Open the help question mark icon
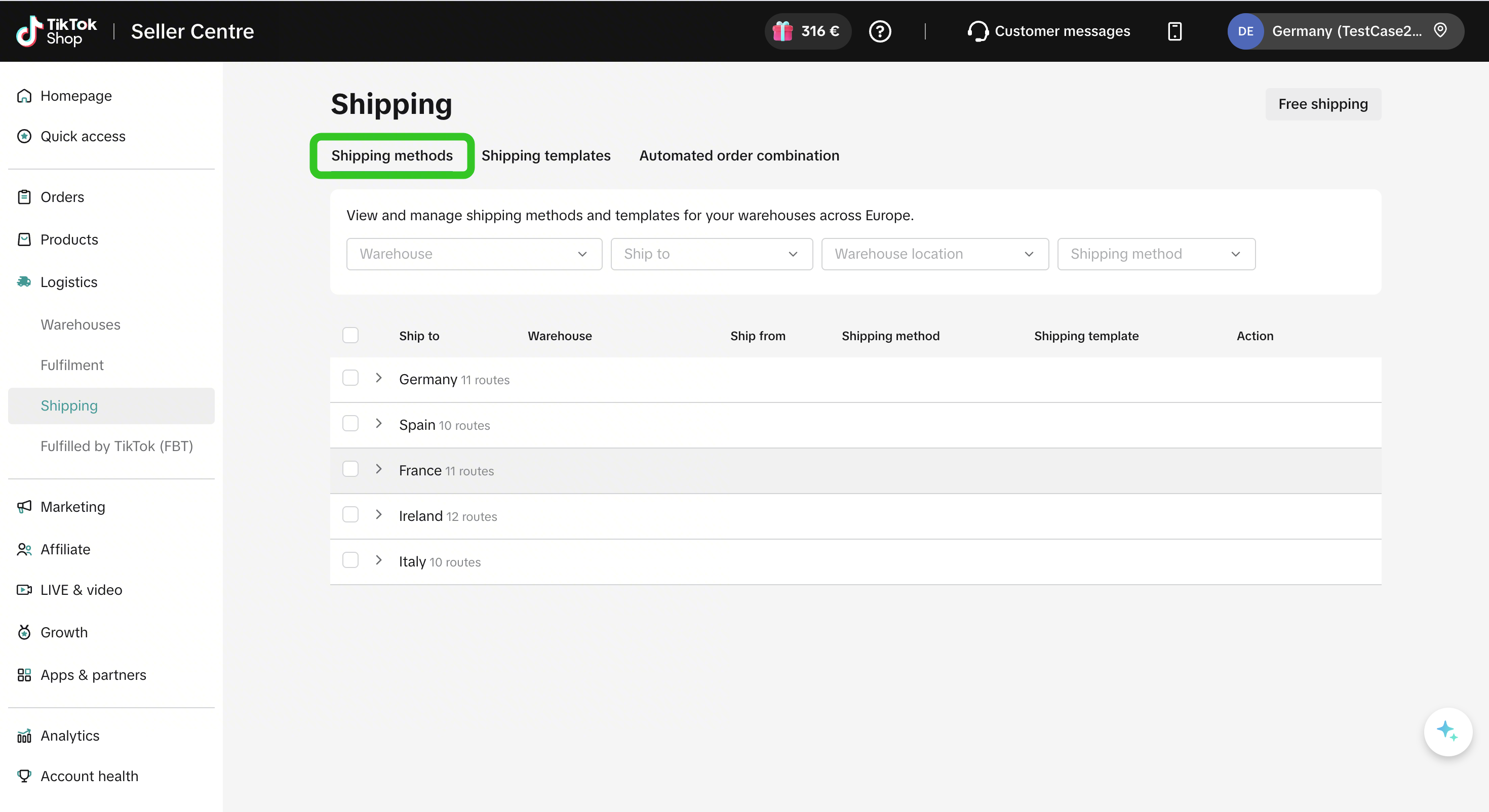This screenshot has width=1489, height=812. pos(879,31)
